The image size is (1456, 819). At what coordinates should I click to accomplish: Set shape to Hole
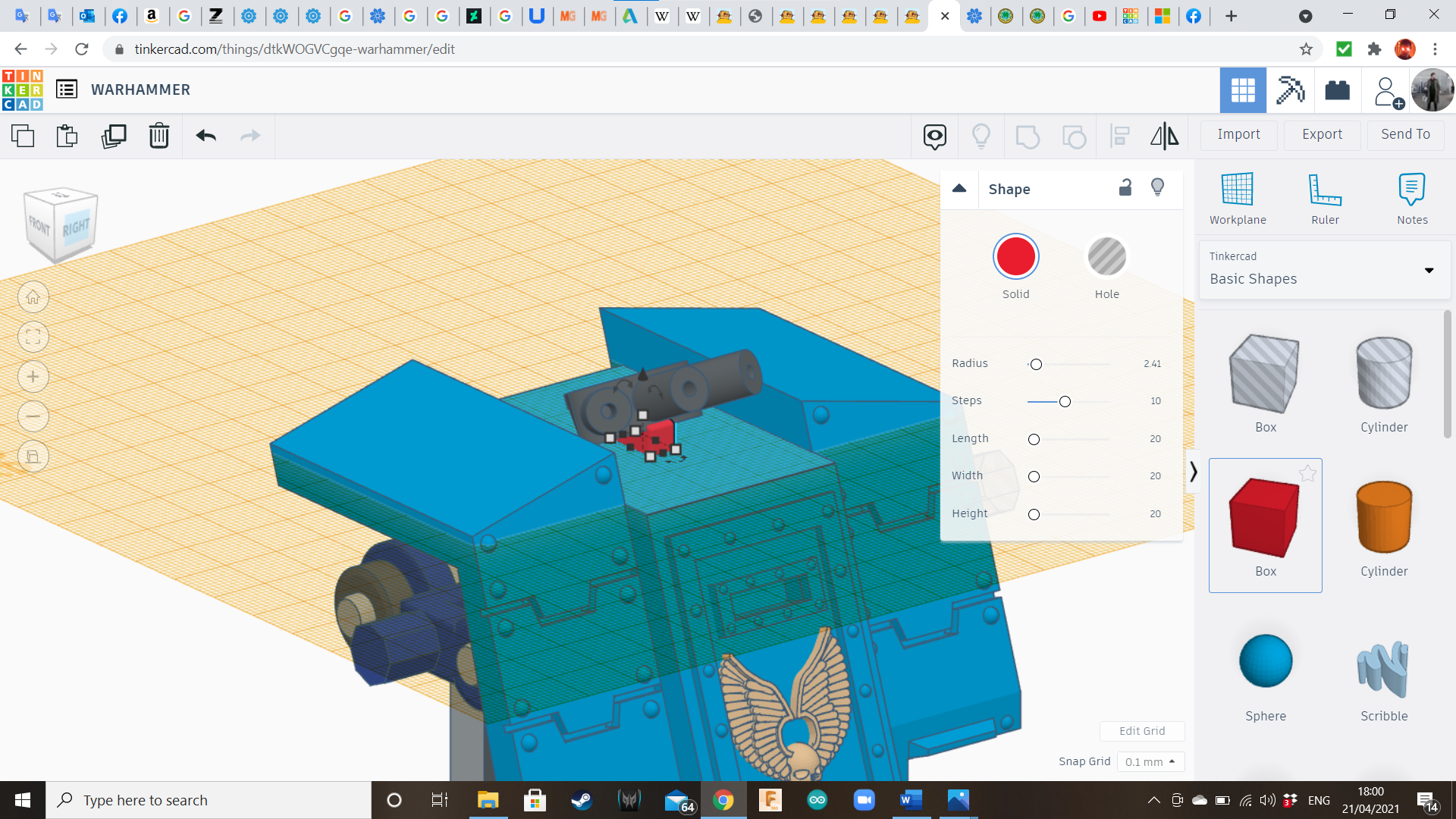point(1106,257)
